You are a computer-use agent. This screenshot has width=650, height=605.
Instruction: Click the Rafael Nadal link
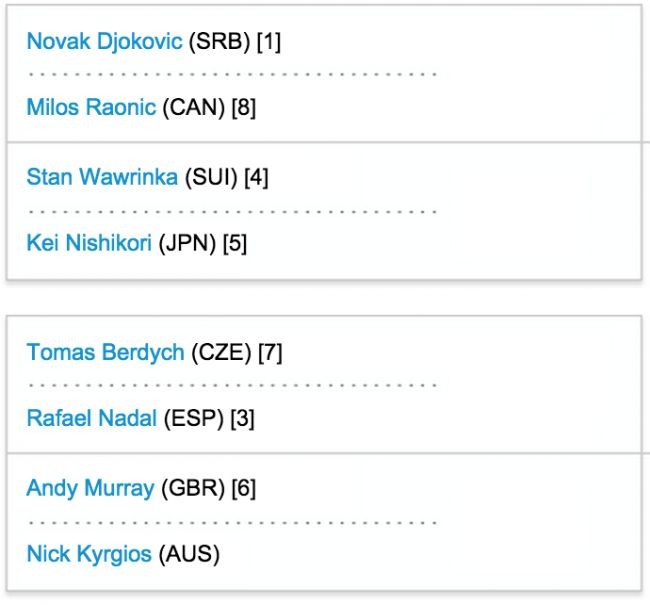click(91, 418)
